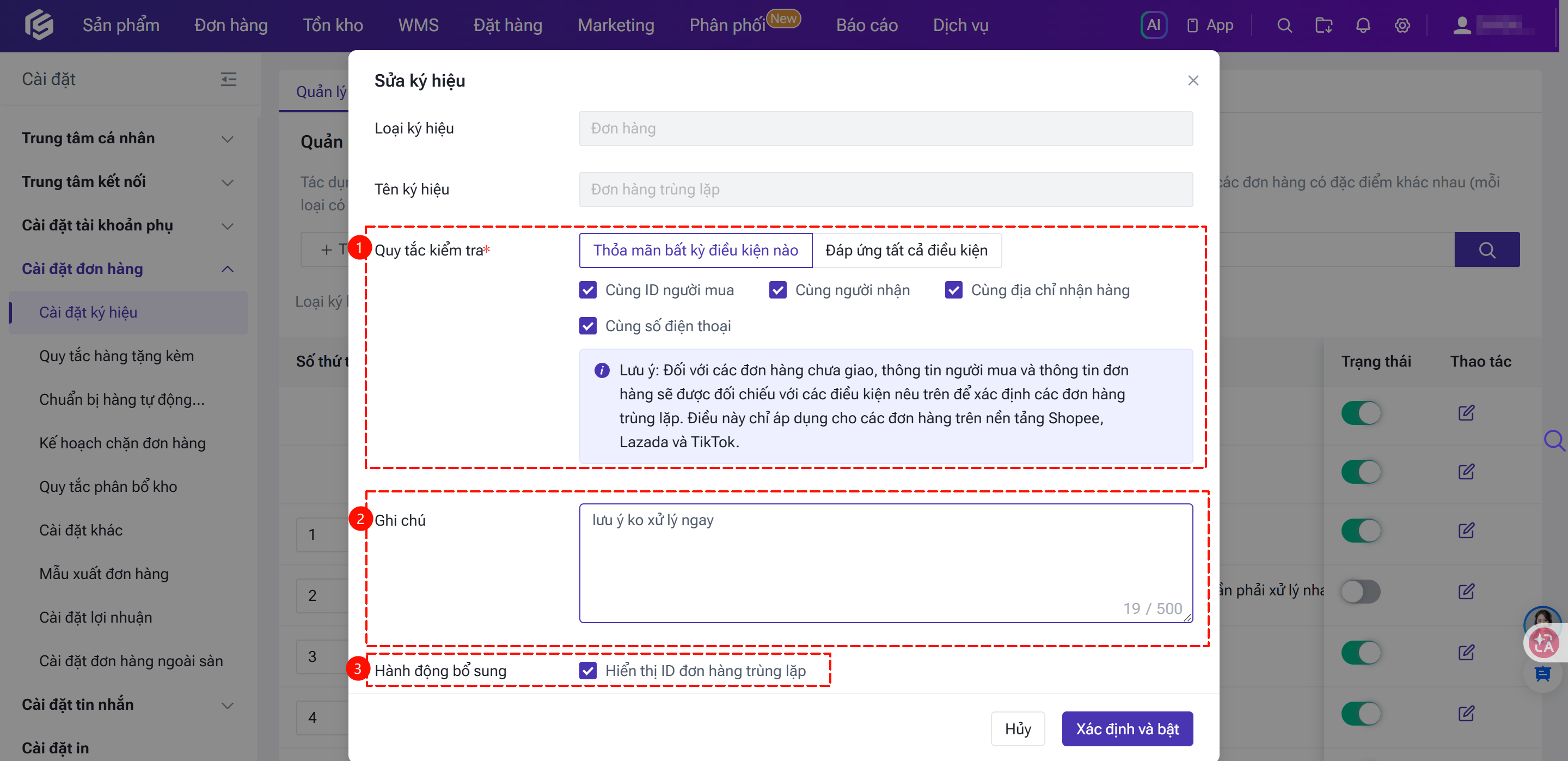The height and width of the screenshot is (761, 1568).
Task: Edit the row numbered 3
Action: 1466,653
